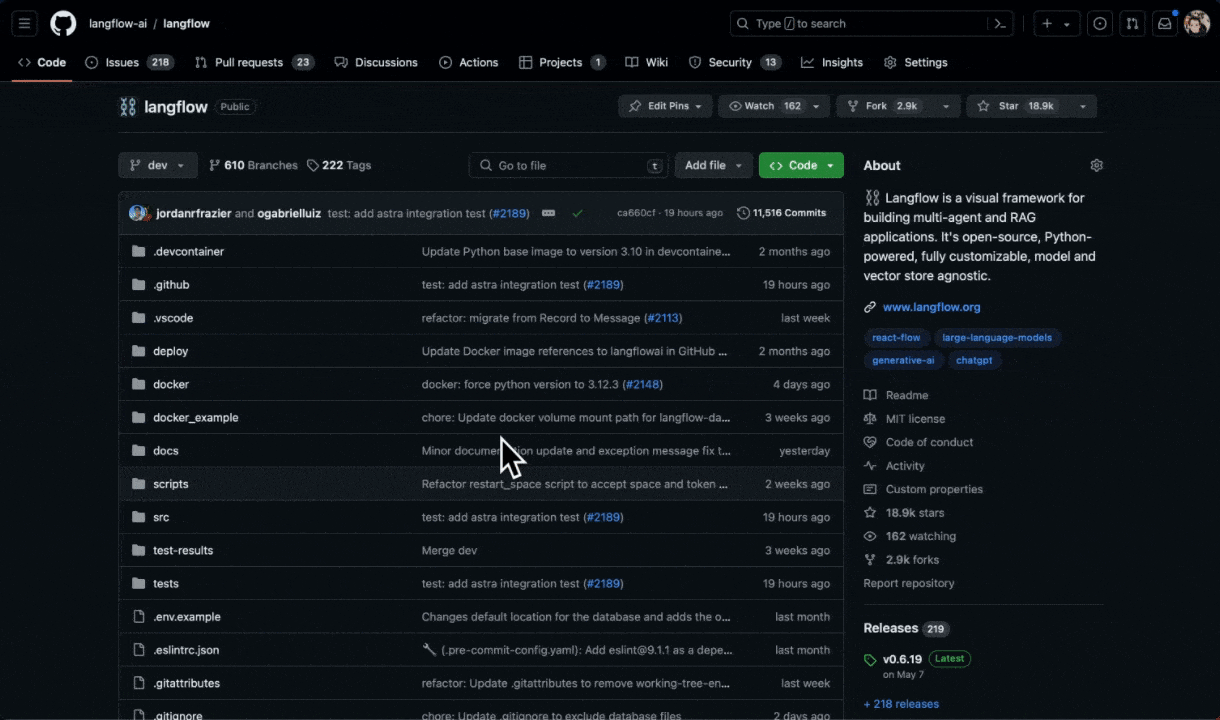Click the GitHub logo icon
Screen dimensions: 1220x720
coord(63,23)
